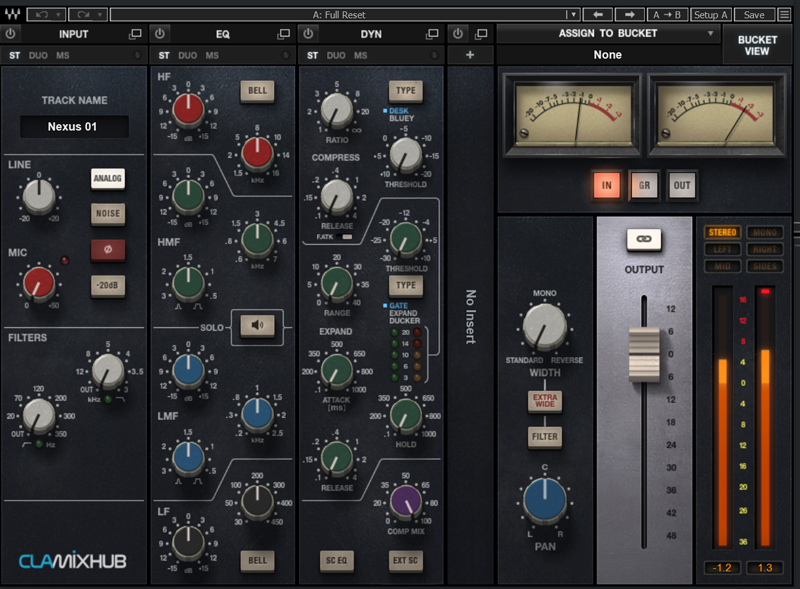The height and width of the screenshot is (589, 800).
Task: Expand the EQ section view icon
Action: click(x=283, y=34)
